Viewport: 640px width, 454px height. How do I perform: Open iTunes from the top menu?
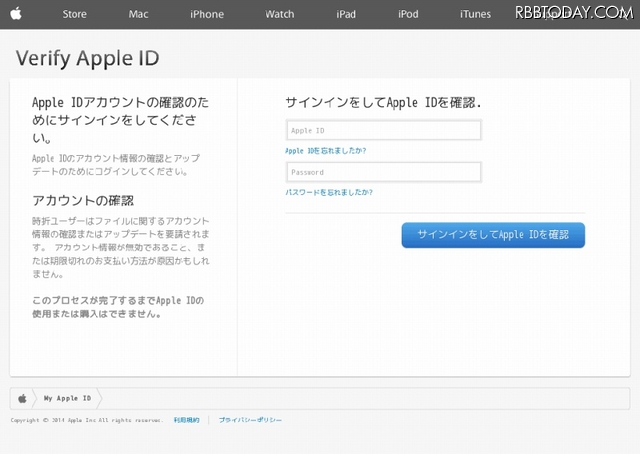475,14
